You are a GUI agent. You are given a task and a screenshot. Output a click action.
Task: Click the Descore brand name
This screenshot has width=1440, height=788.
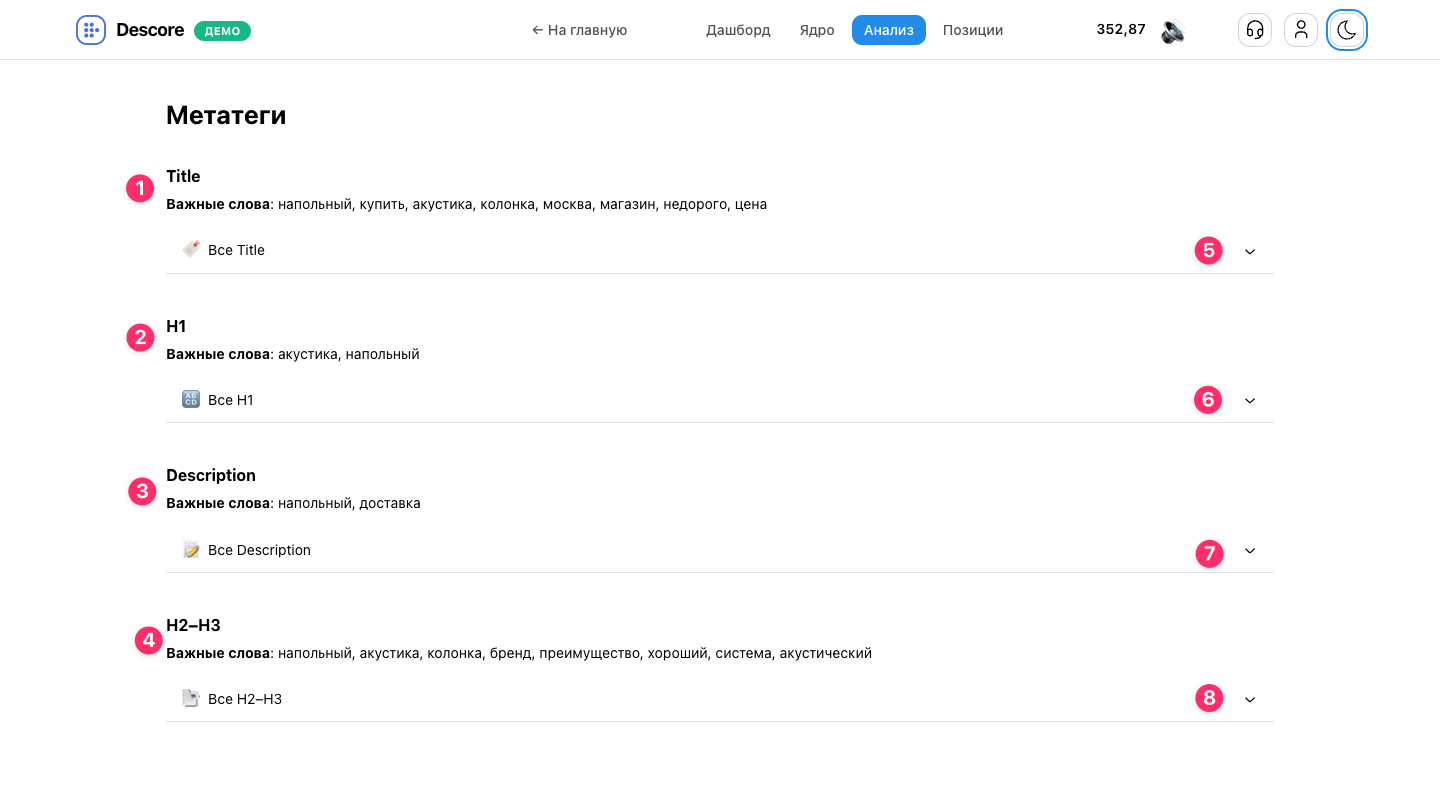pyautogui.click(x=150, y=30)
